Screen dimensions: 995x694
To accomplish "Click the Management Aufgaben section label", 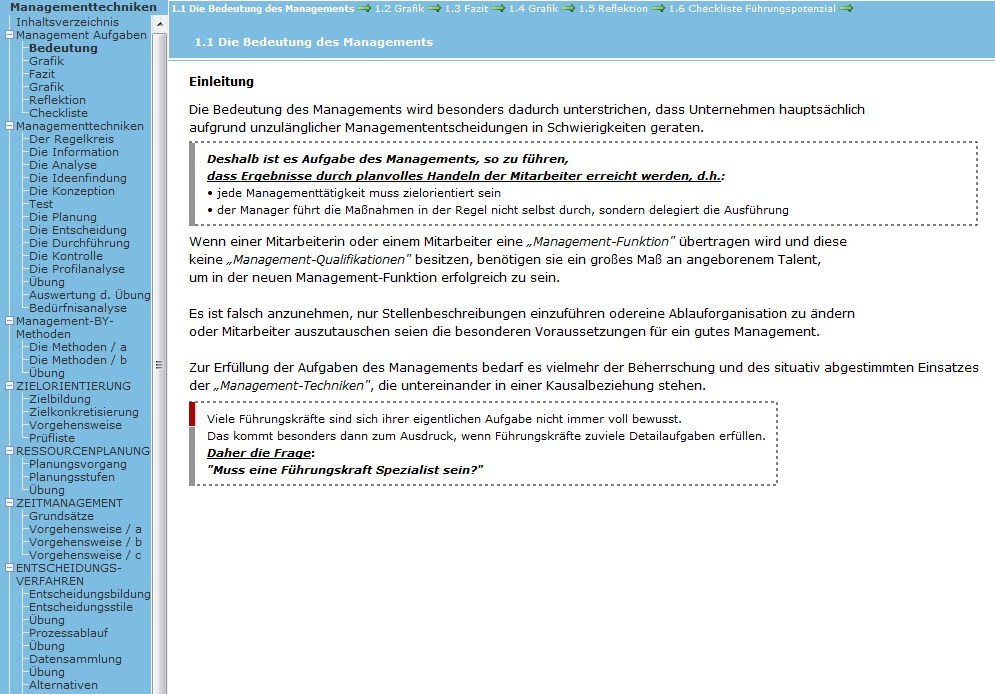I will click(81, 35).
